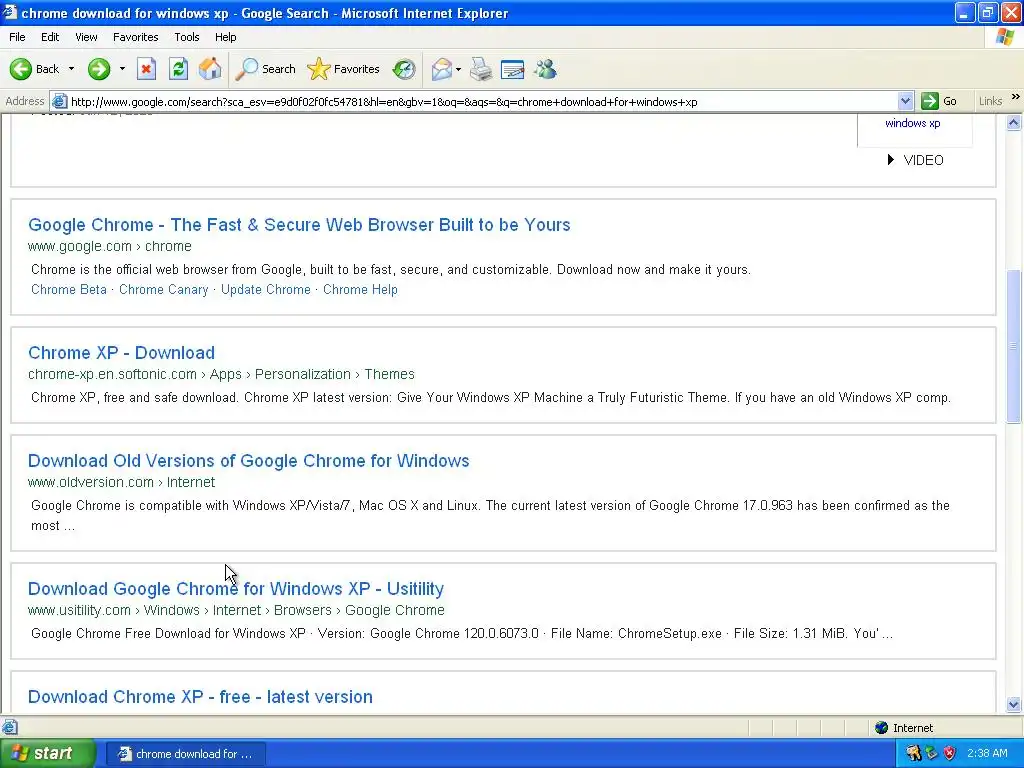Click the taskbar clock 2:38 AM
The width and height of the screenshot is (1024, 768).
[987, 753]
